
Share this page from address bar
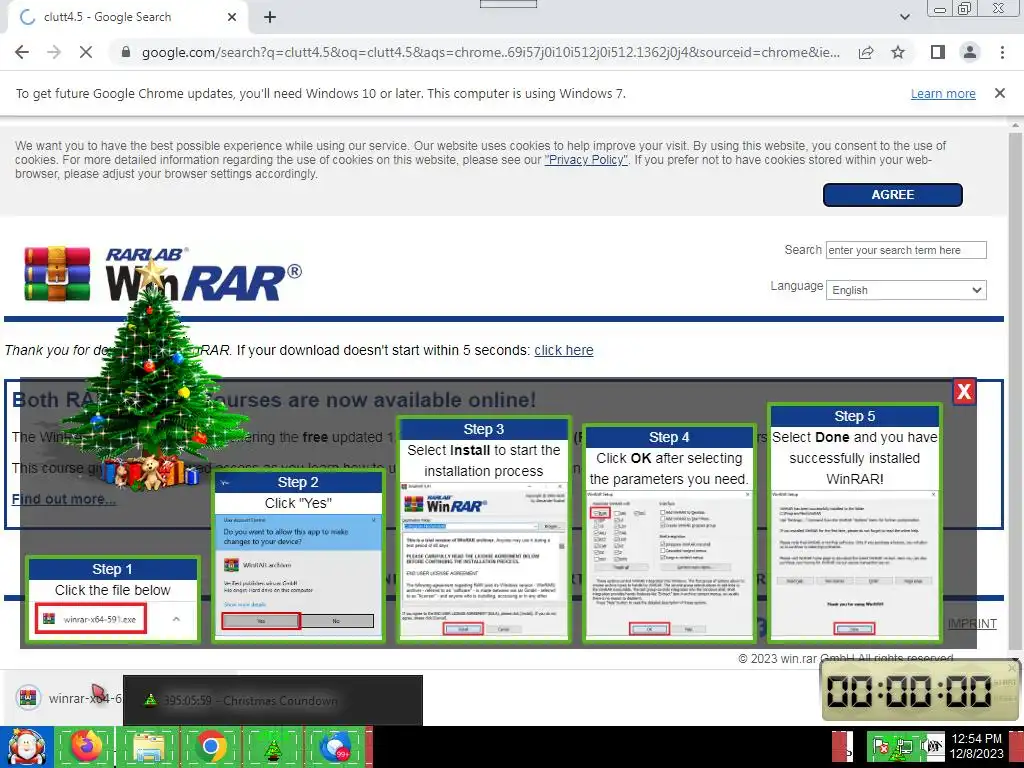pos(866,52)
